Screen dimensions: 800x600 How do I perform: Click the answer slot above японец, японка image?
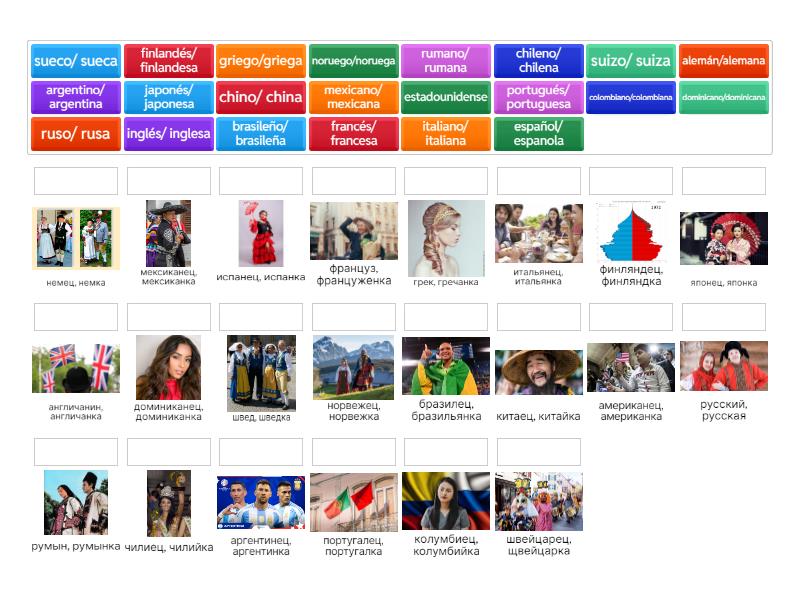pyautogui.click(x=723, y=181)
